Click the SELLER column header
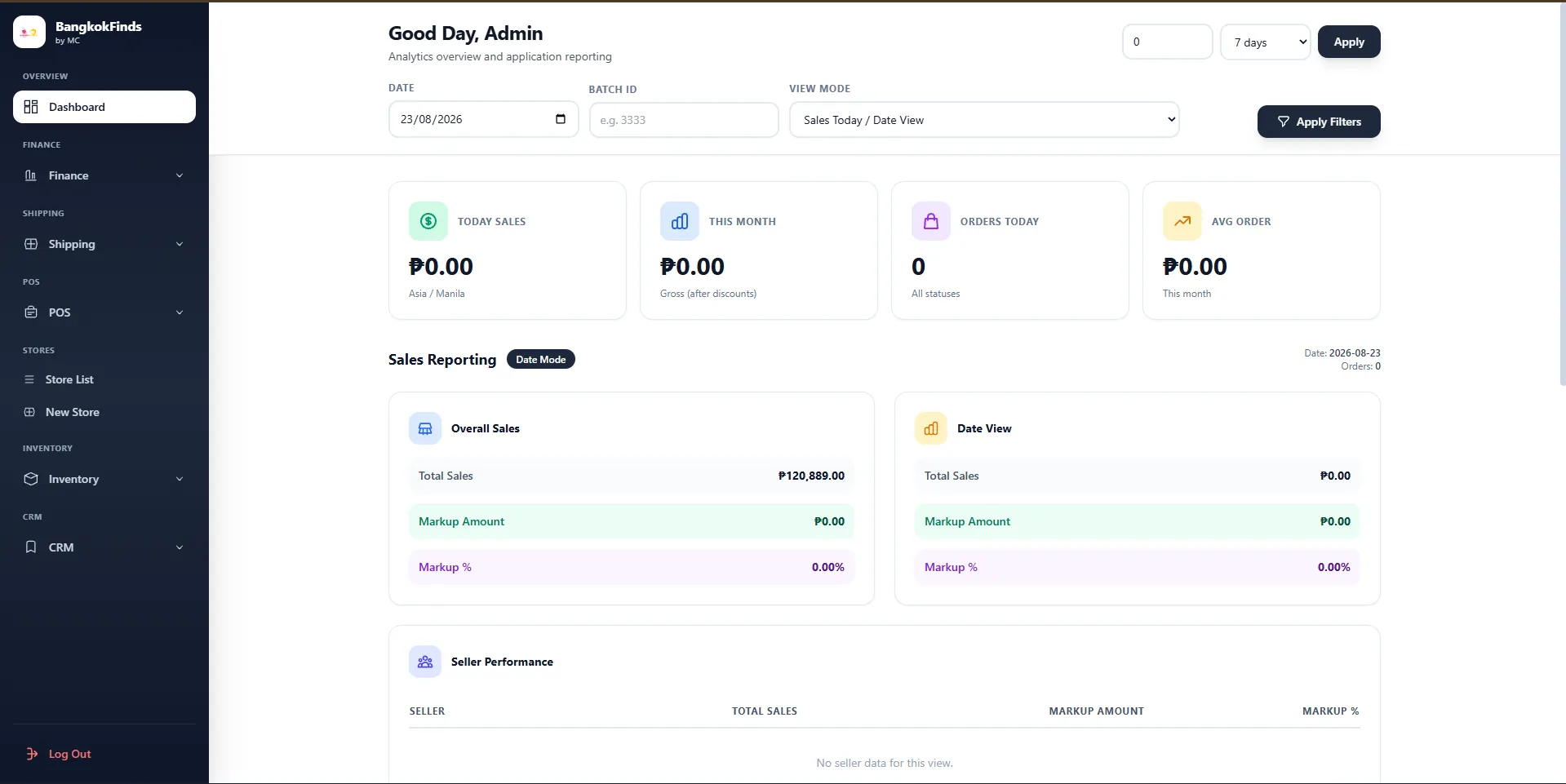Viewport: 1566px width, 784px height. (x=428, y=711)
